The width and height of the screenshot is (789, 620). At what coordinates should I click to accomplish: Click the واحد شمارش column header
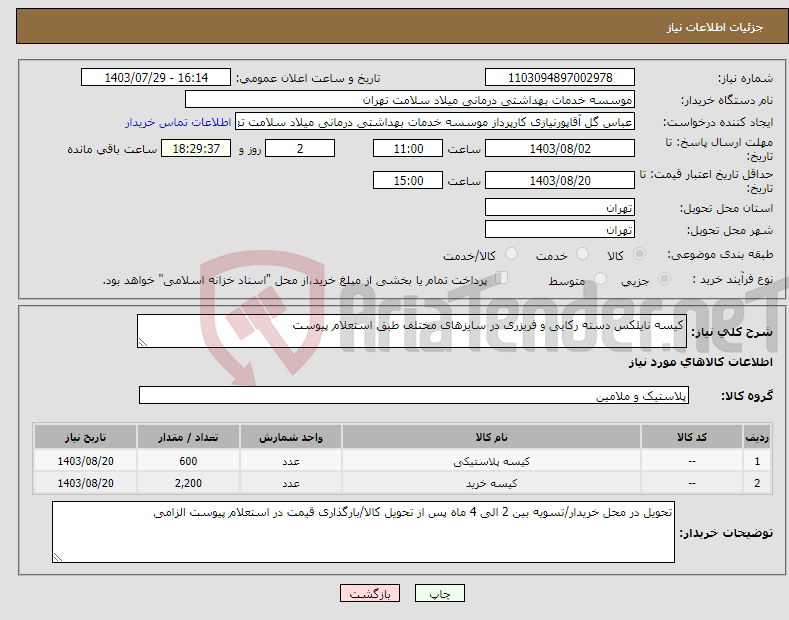[x=291, y=437]
